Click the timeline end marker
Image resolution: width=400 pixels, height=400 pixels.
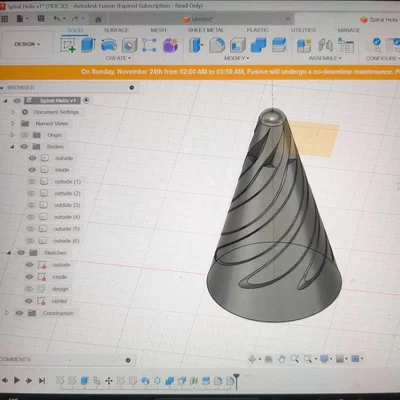point(236,381)
